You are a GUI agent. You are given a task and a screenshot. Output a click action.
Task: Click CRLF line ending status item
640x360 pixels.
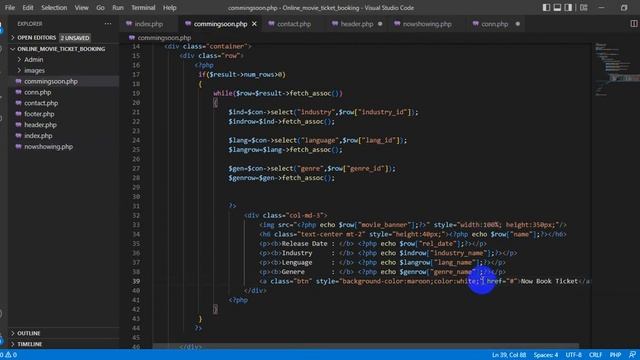(596, 355)
